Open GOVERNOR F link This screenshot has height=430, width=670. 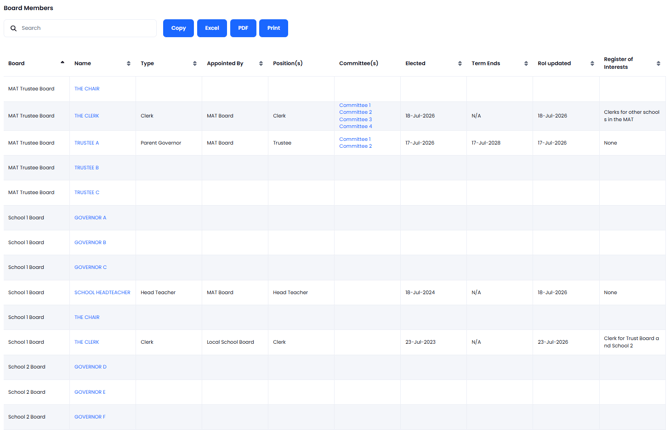pos(90,417)
